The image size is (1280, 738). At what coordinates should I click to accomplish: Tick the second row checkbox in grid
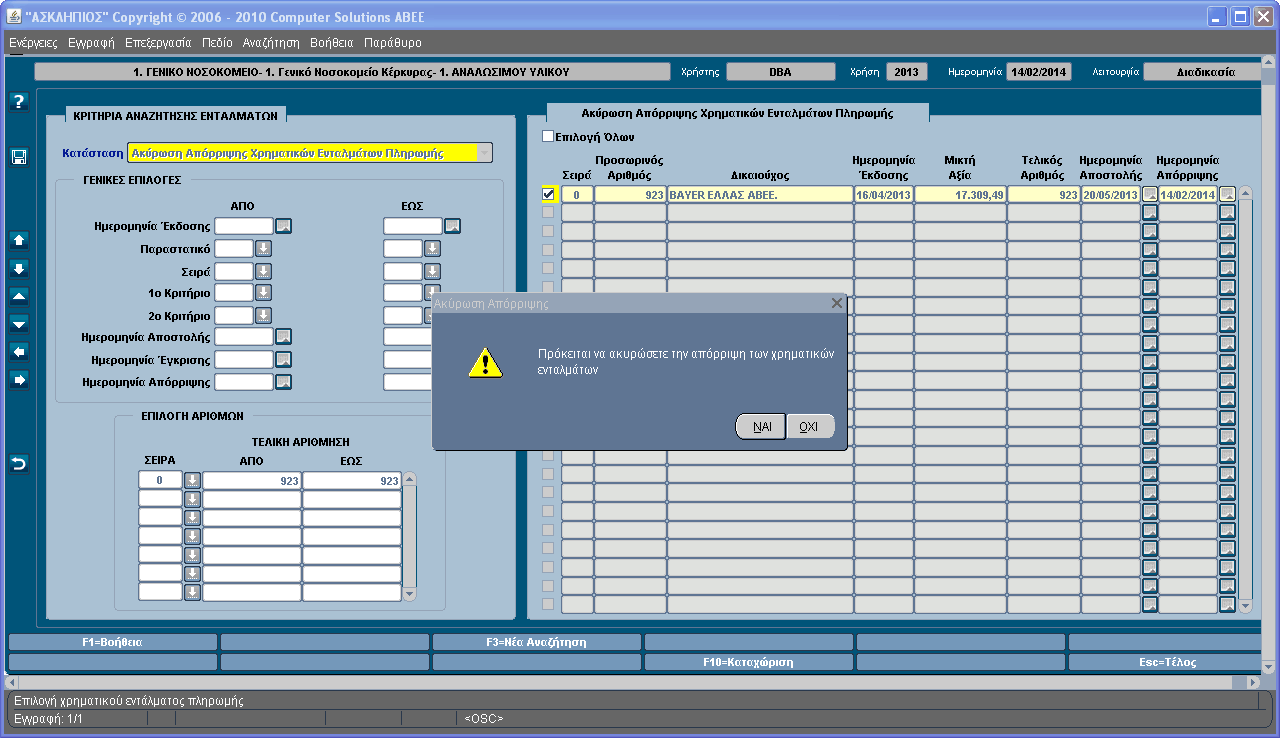pos(548,212)
